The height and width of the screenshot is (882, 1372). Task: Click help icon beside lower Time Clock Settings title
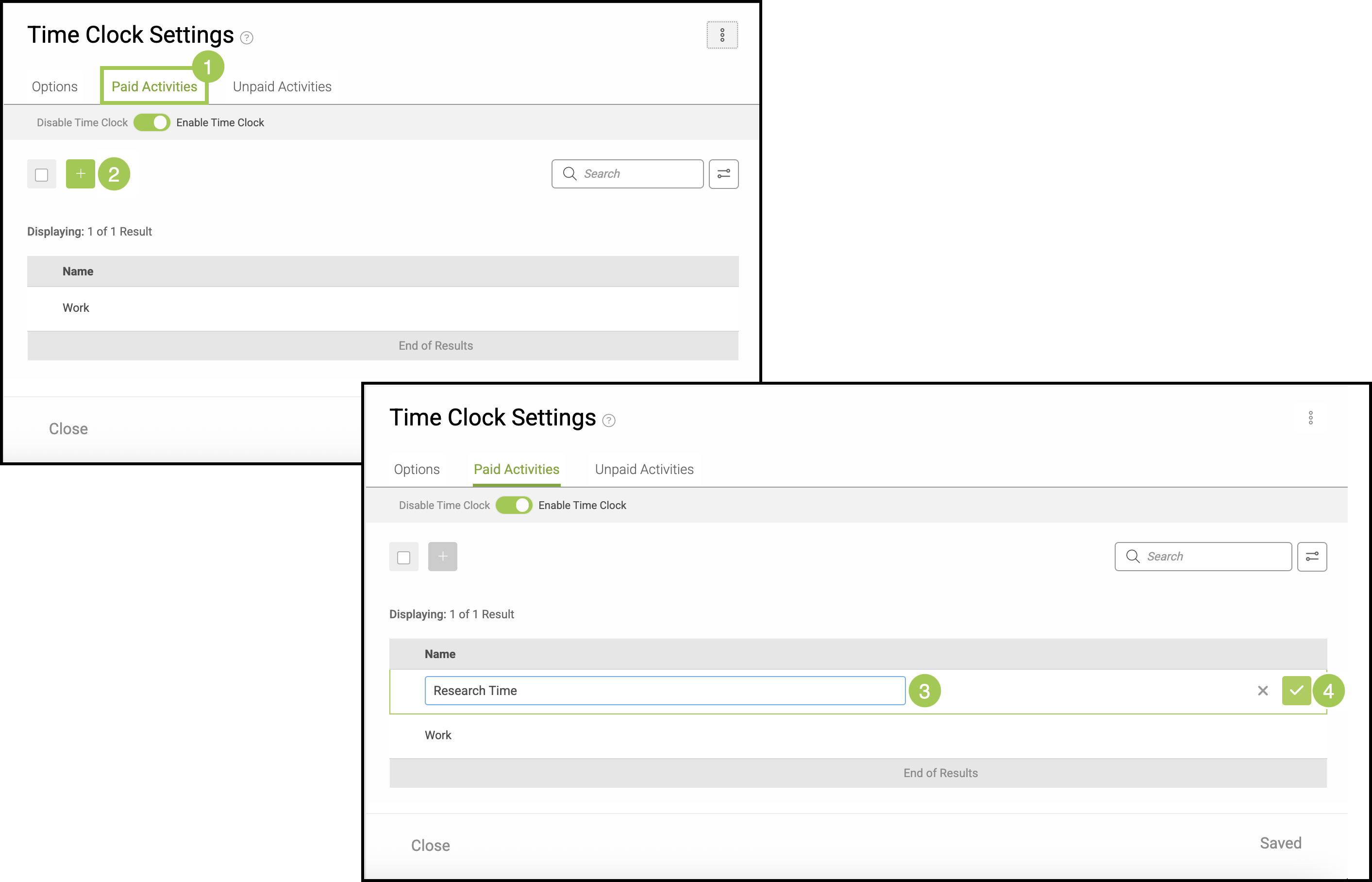[608, 421]
